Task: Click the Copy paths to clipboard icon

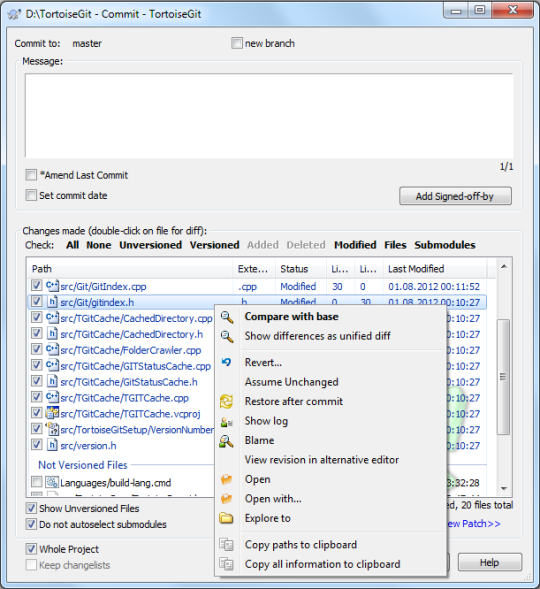Action: (226, 545)
